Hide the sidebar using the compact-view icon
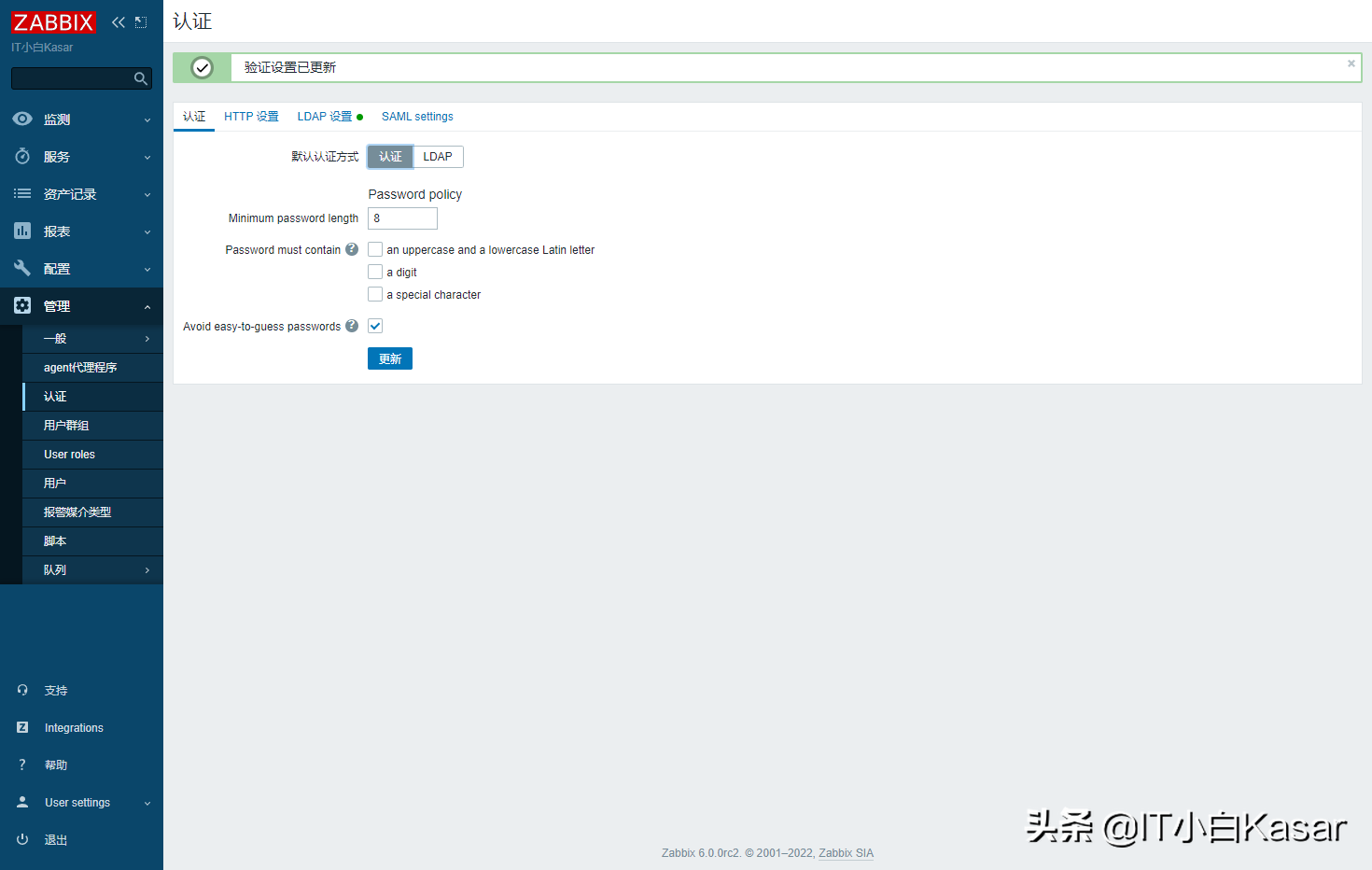 [141, 22]
